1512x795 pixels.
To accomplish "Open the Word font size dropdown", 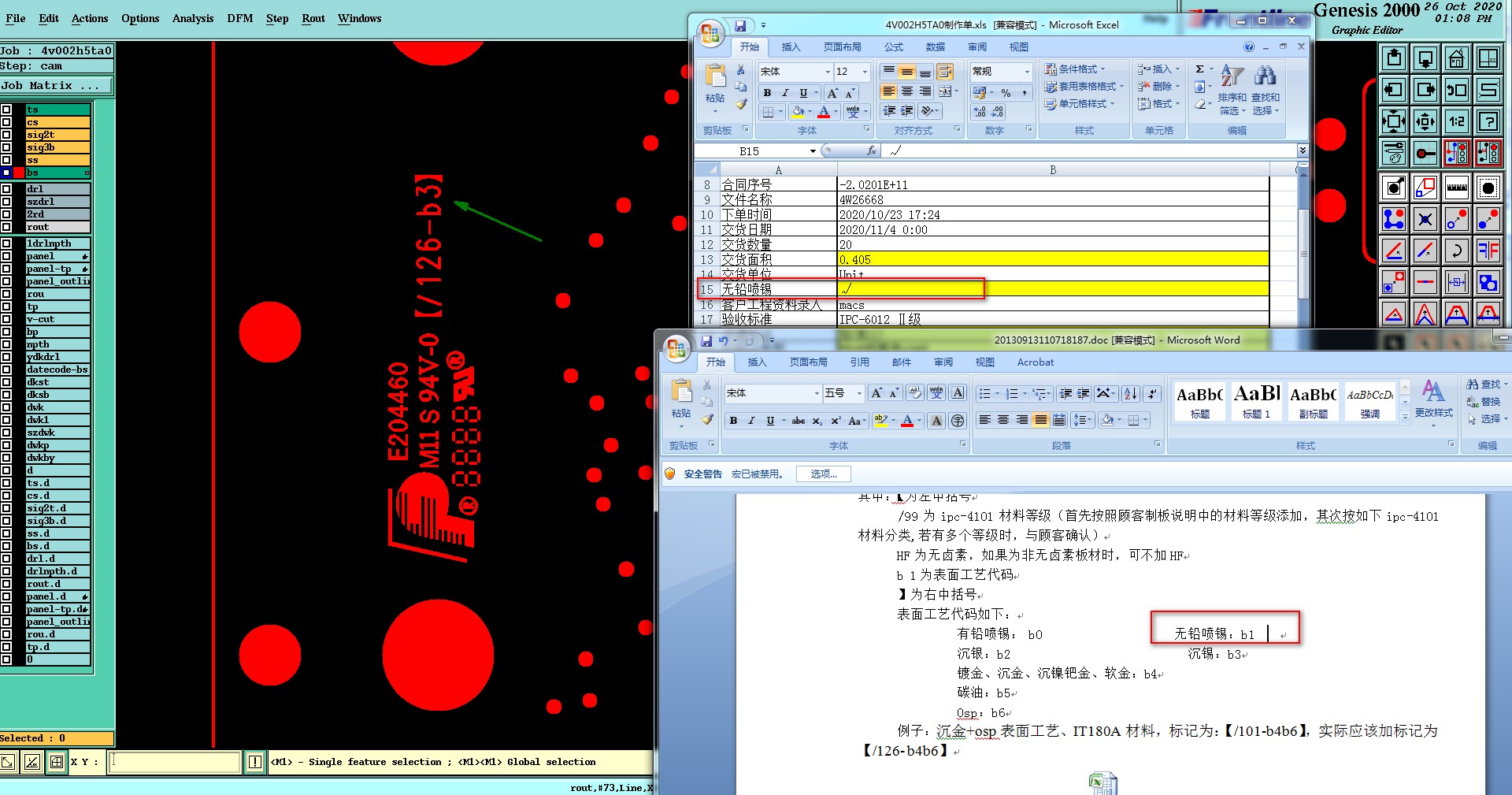I will tap(859, 393).
